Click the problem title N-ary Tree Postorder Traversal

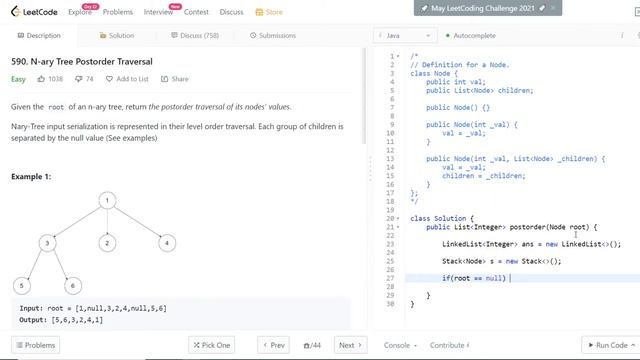click(x=82, y=62)
